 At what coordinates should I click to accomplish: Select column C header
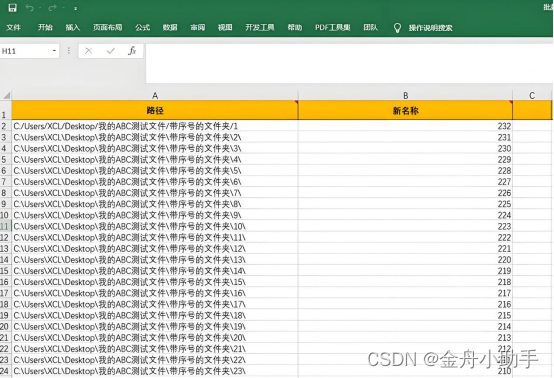coord(532,95)
